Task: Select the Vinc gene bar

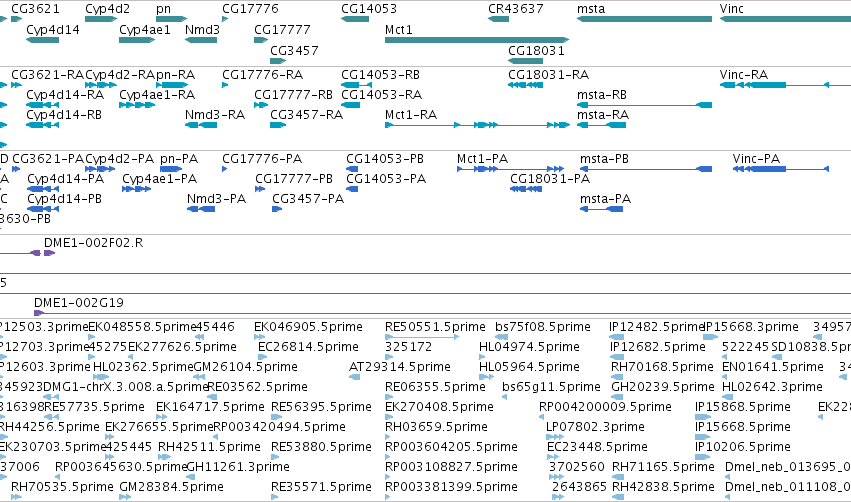Action: tap(785, 19)
